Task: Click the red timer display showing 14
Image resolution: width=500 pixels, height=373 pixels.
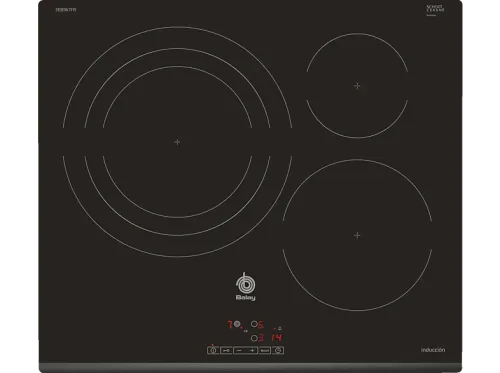Action: pyautogui.click(x=277, y=338)
